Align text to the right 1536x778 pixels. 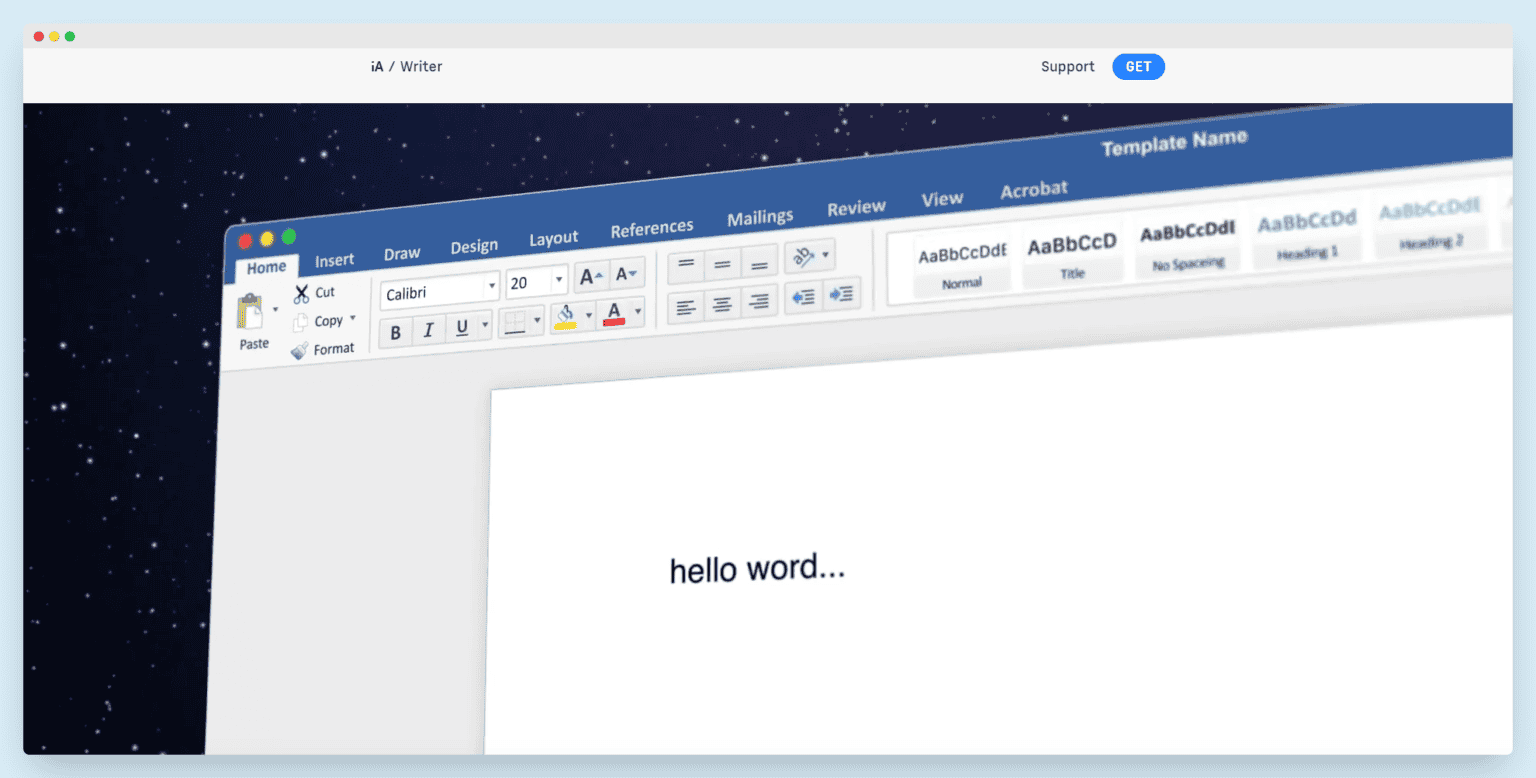click(759, 301)
